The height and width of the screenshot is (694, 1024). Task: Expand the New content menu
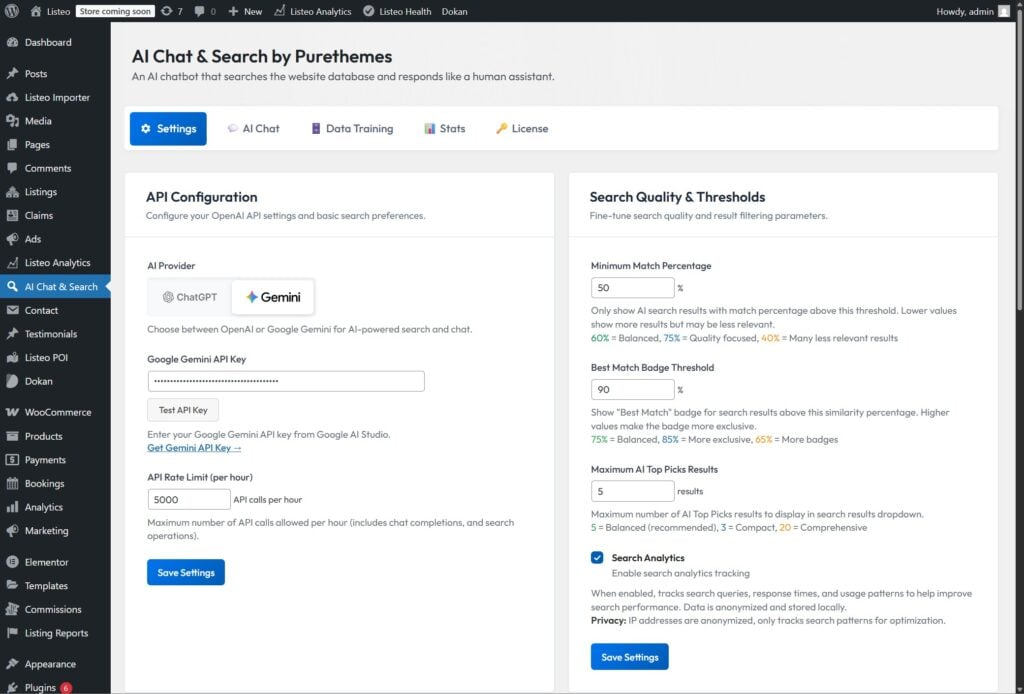[245, 11]
